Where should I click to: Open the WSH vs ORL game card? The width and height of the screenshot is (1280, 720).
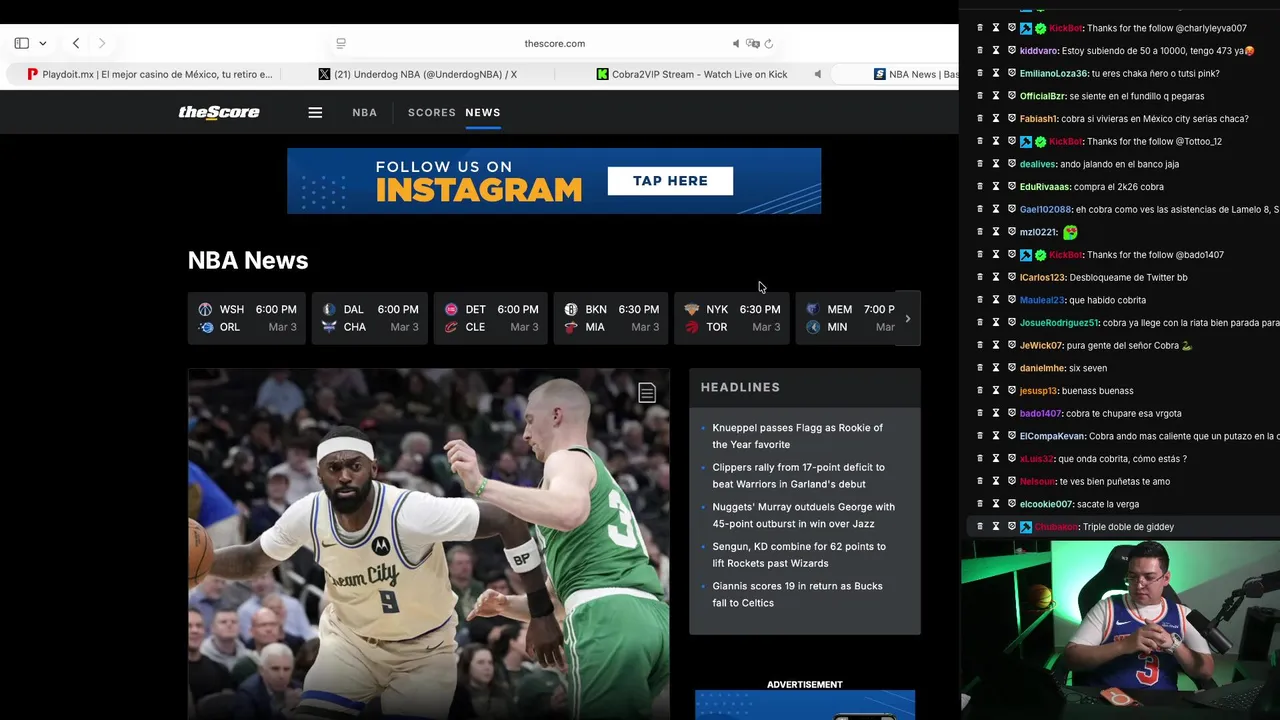coord(246,318)
